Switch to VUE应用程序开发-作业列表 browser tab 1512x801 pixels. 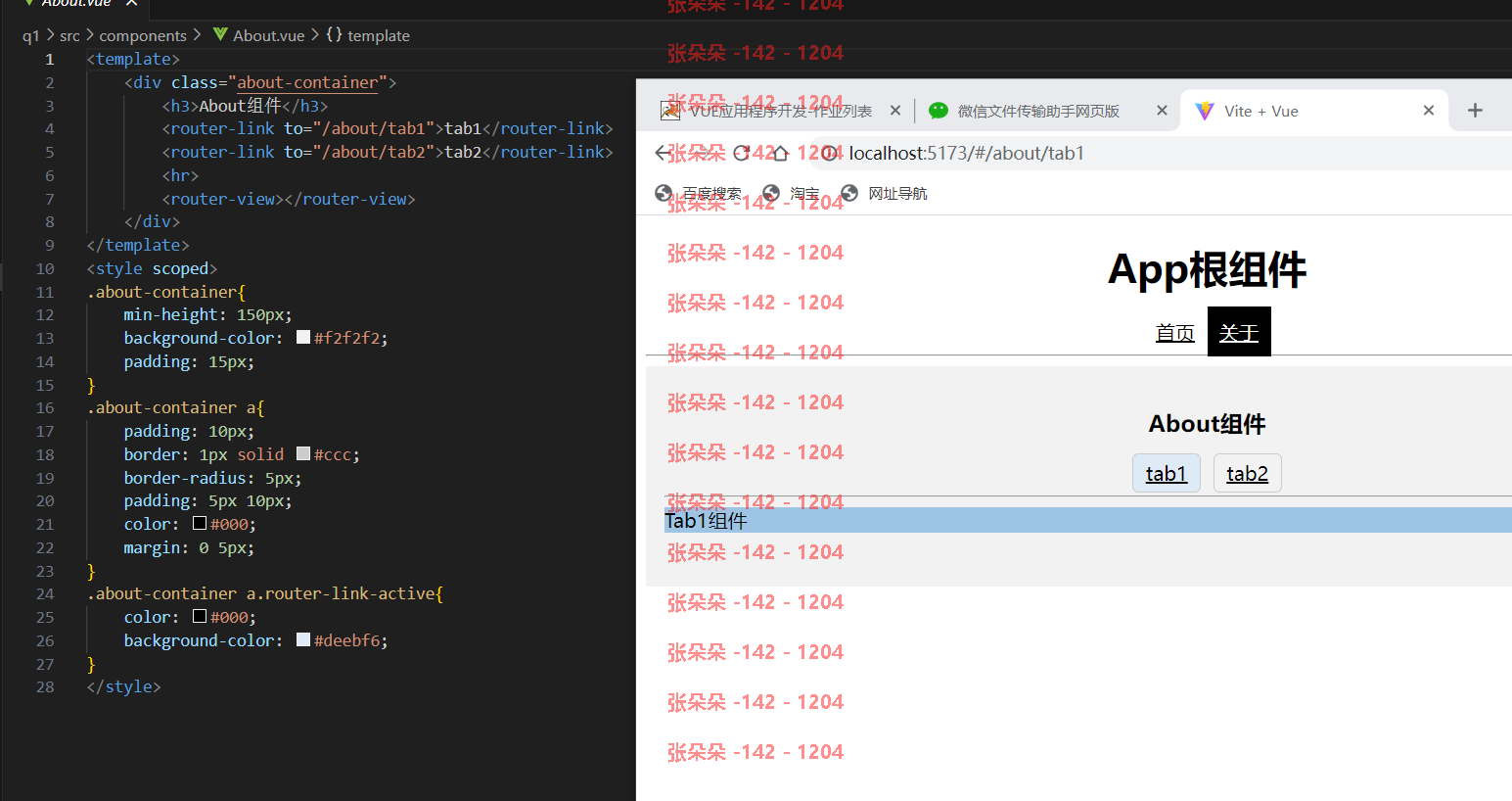[x=779, y=111]
